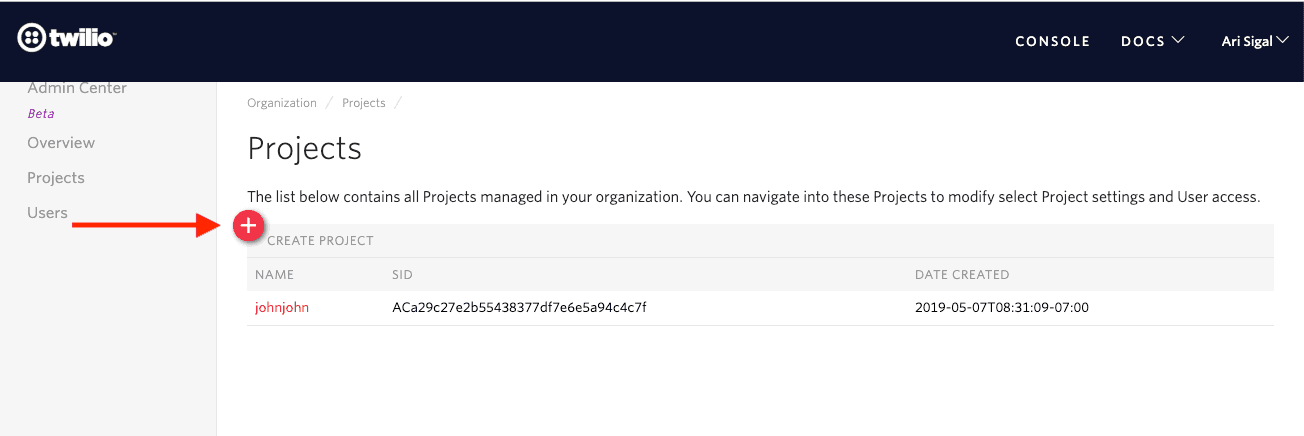Image resolution: width=1304 pixels, height=436 pixels.
Task: Click the DATE CREATED column header
Action: [x=962, y=275]
